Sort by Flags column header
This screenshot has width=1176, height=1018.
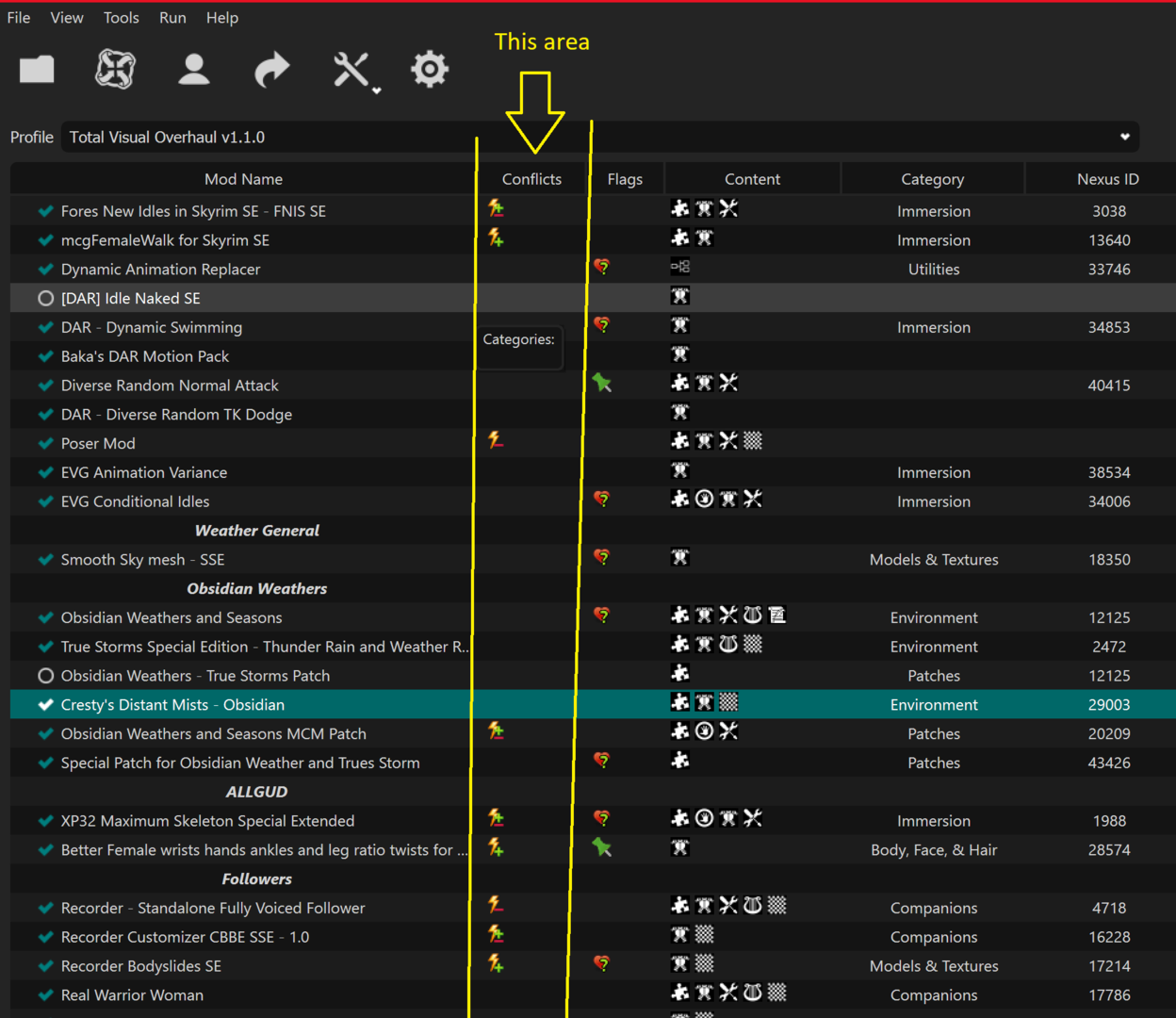coord(625,179)
